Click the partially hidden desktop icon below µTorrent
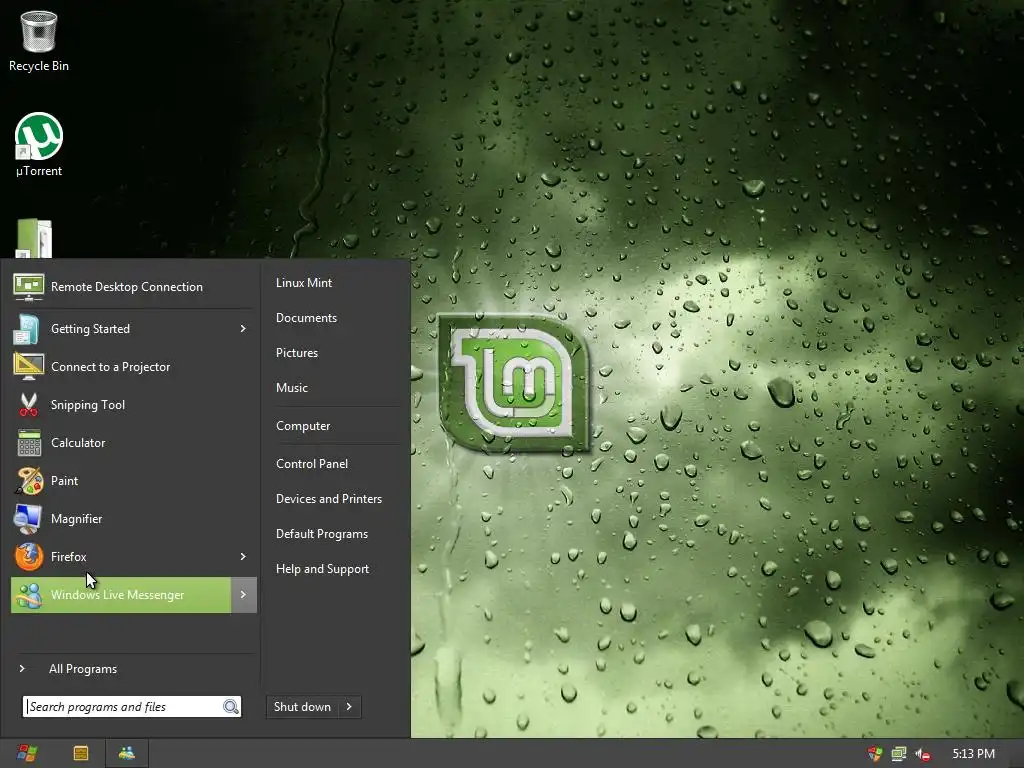Image resolution: width=1024 pixels, height=768 pixels. pyautogui.click(x=34, y=238)
